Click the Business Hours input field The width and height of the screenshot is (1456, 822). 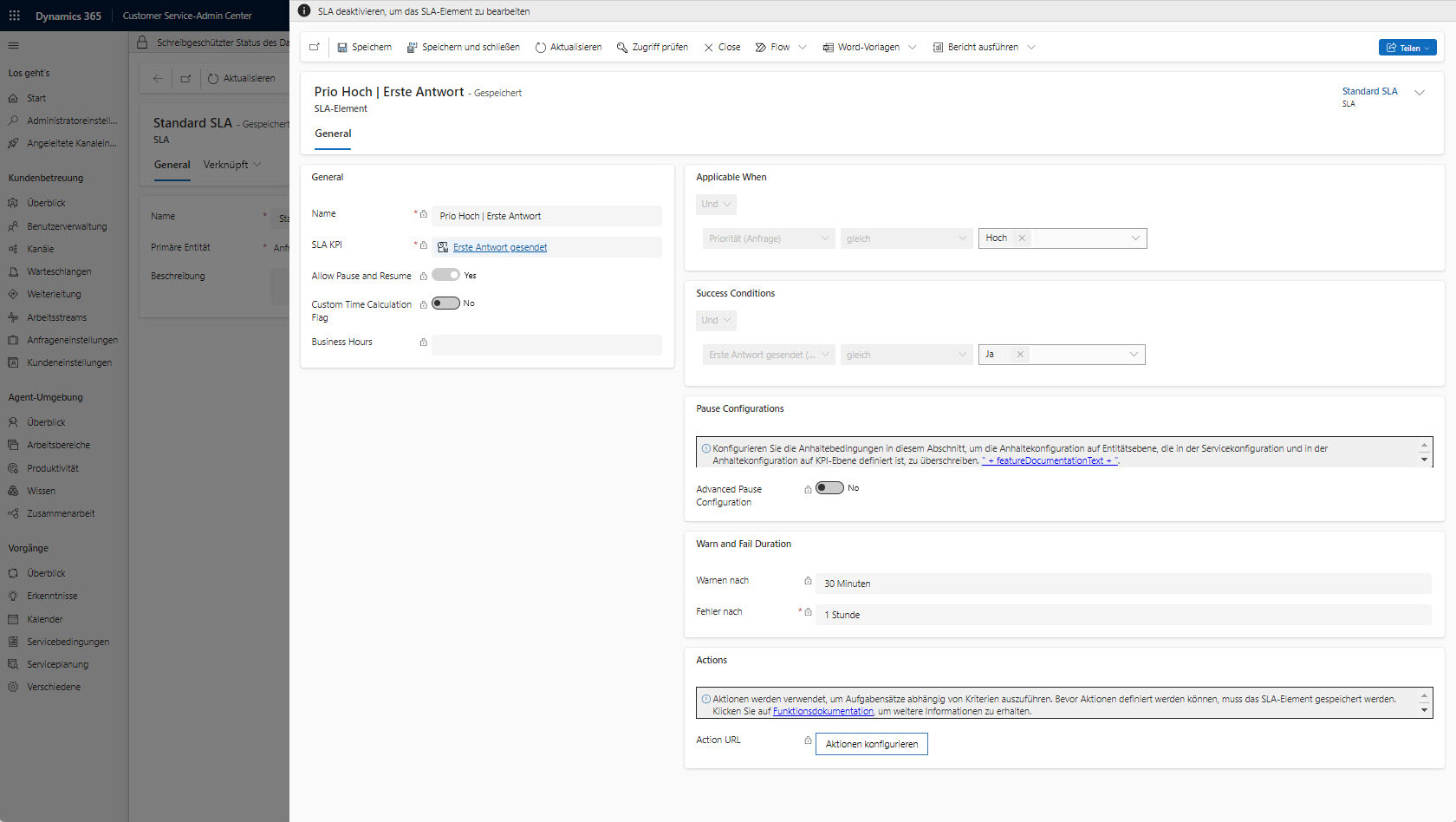[x=546, y=345]
